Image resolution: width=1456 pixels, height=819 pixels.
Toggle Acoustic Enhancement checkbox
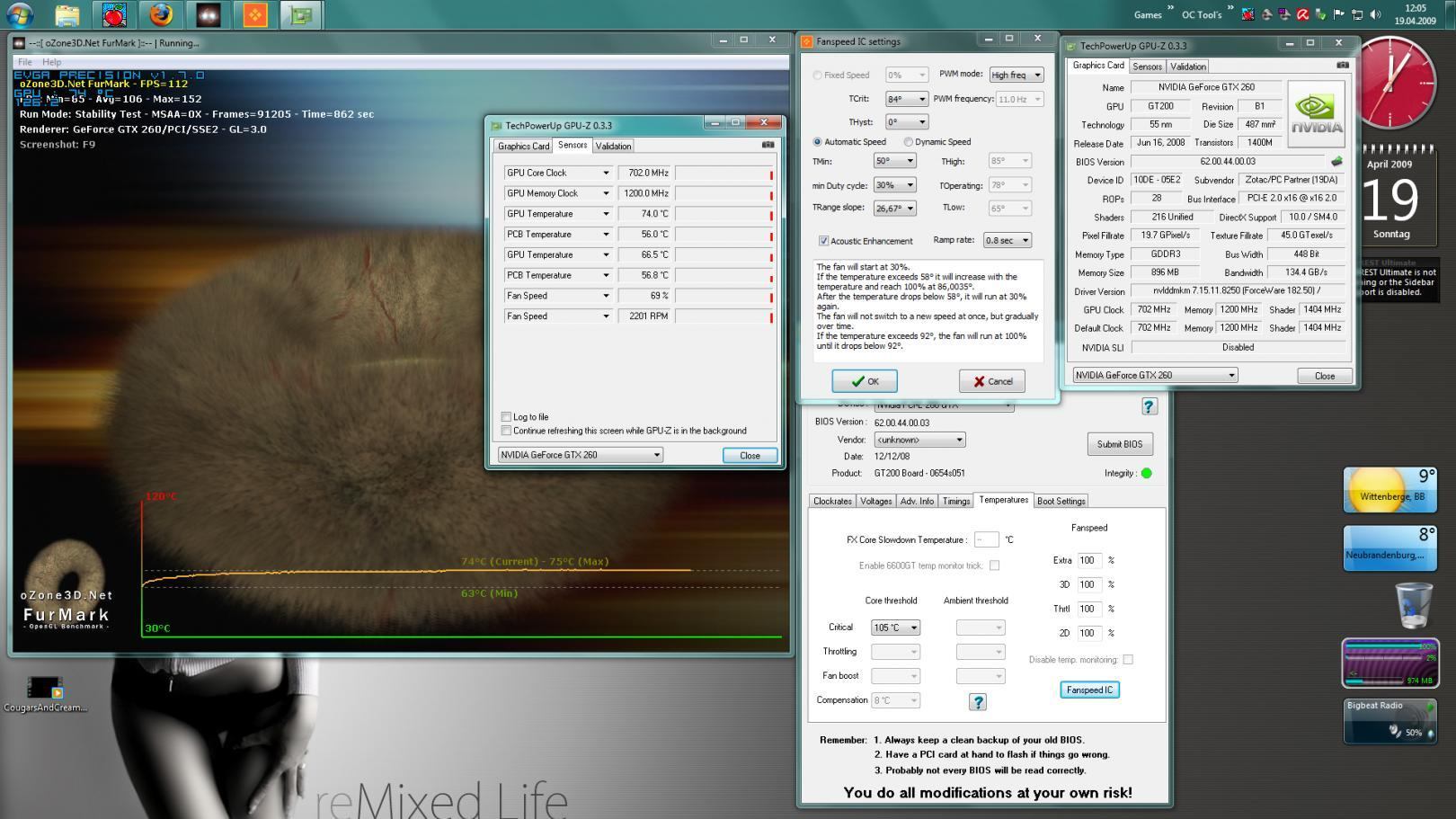pos(823,241)
